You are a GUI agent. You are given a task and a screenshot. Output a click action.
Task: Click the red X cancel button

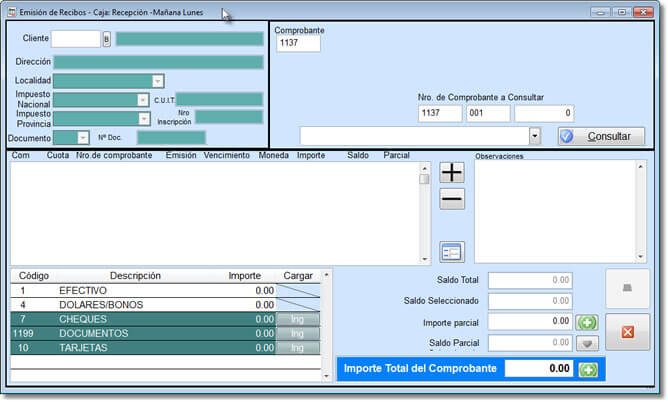click(x=628, y=332)
